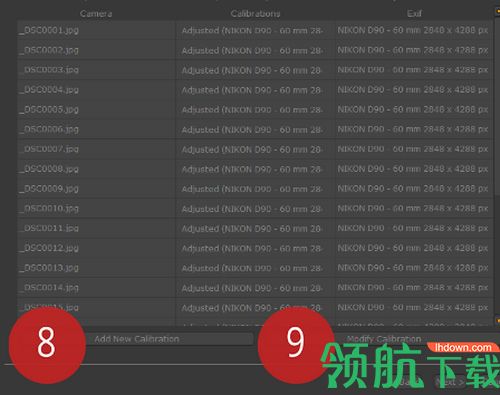500x395 pixels.
Task: Click the Exif column header
Action: [x=414, y=14]
